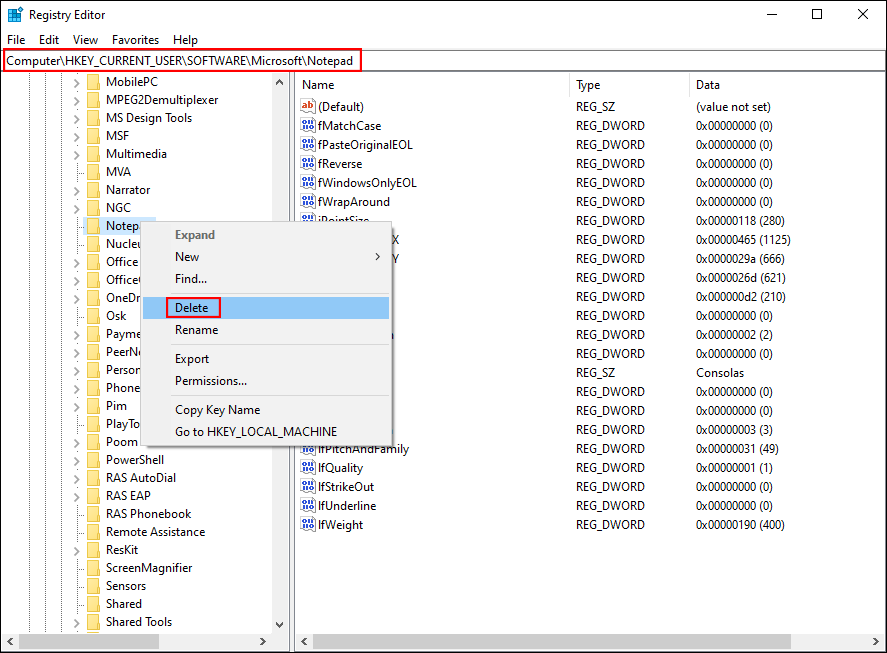Click the MobilePC folder icon
The image size is (887, 653).
(93, 82)
